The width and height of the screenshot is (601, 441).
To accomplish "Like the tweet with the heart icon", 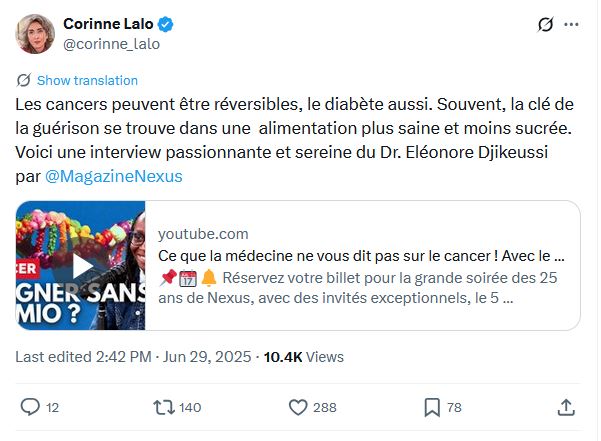I will (x=297, y=407).
